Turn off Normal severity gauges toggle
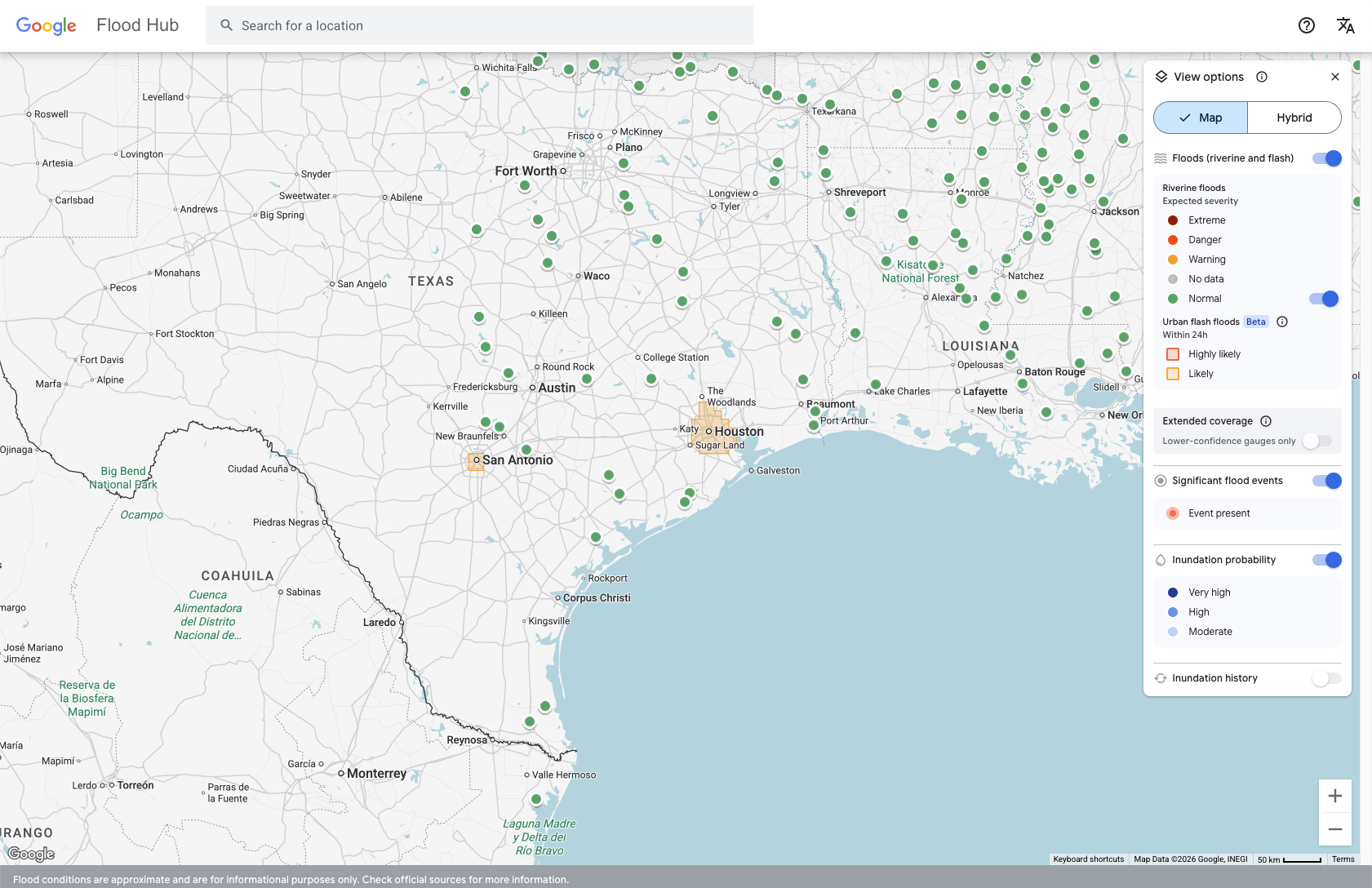This screenshot has width=1372, height=888. (x=1323, y=299)
